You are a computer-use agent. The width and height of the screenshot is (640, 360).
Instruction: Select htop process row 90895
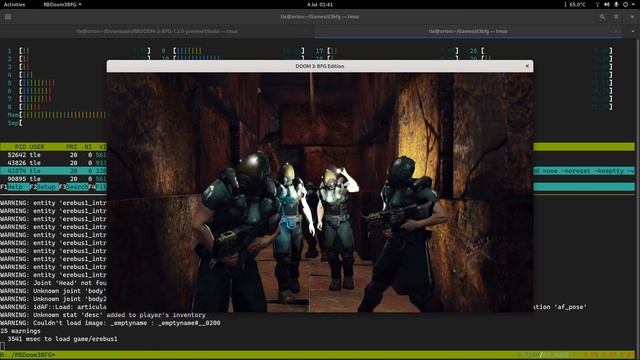53,179
